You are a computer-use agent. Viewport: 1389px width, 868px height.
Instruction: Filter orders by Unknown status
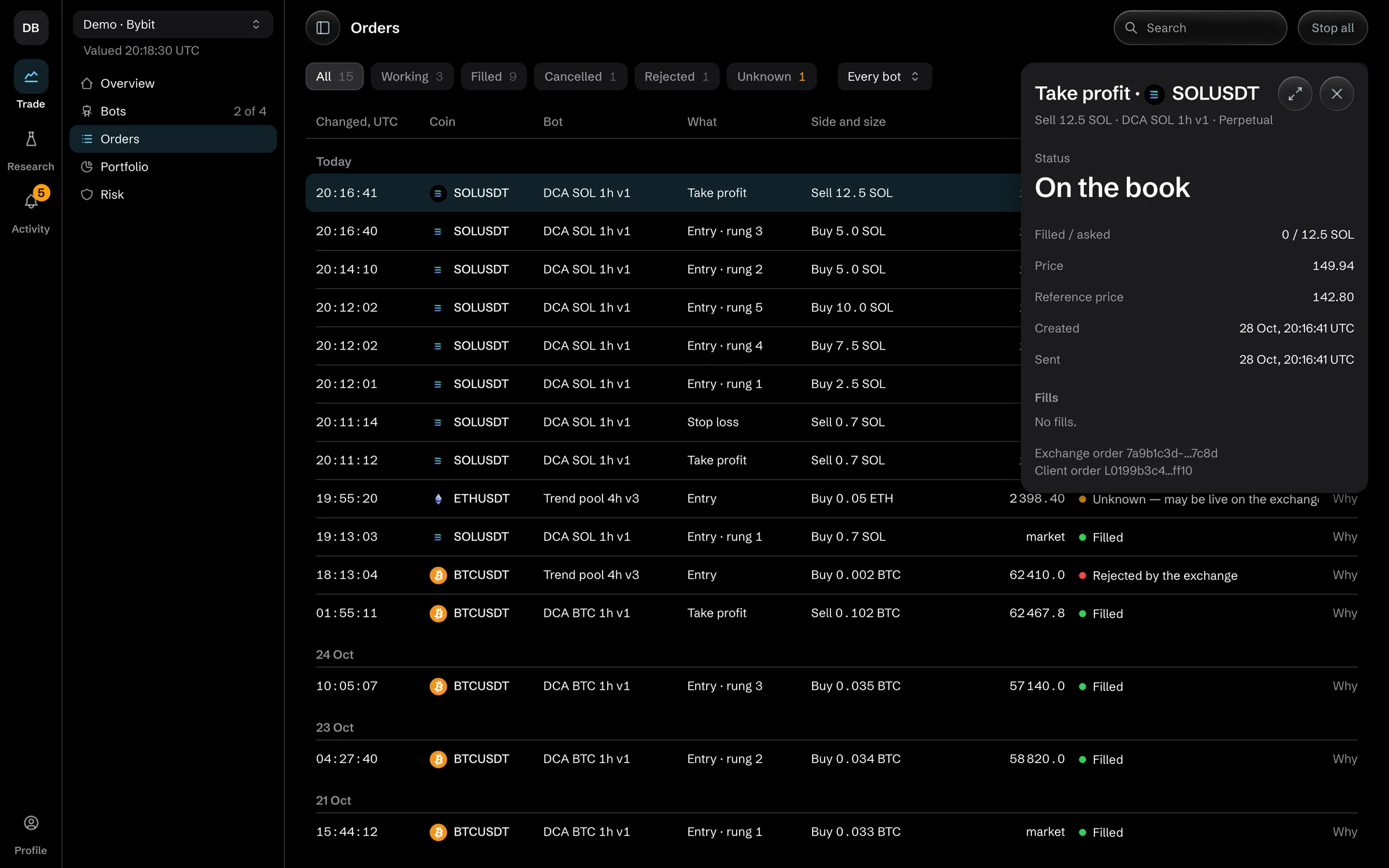pyautogui.click(x=771, y=76)
